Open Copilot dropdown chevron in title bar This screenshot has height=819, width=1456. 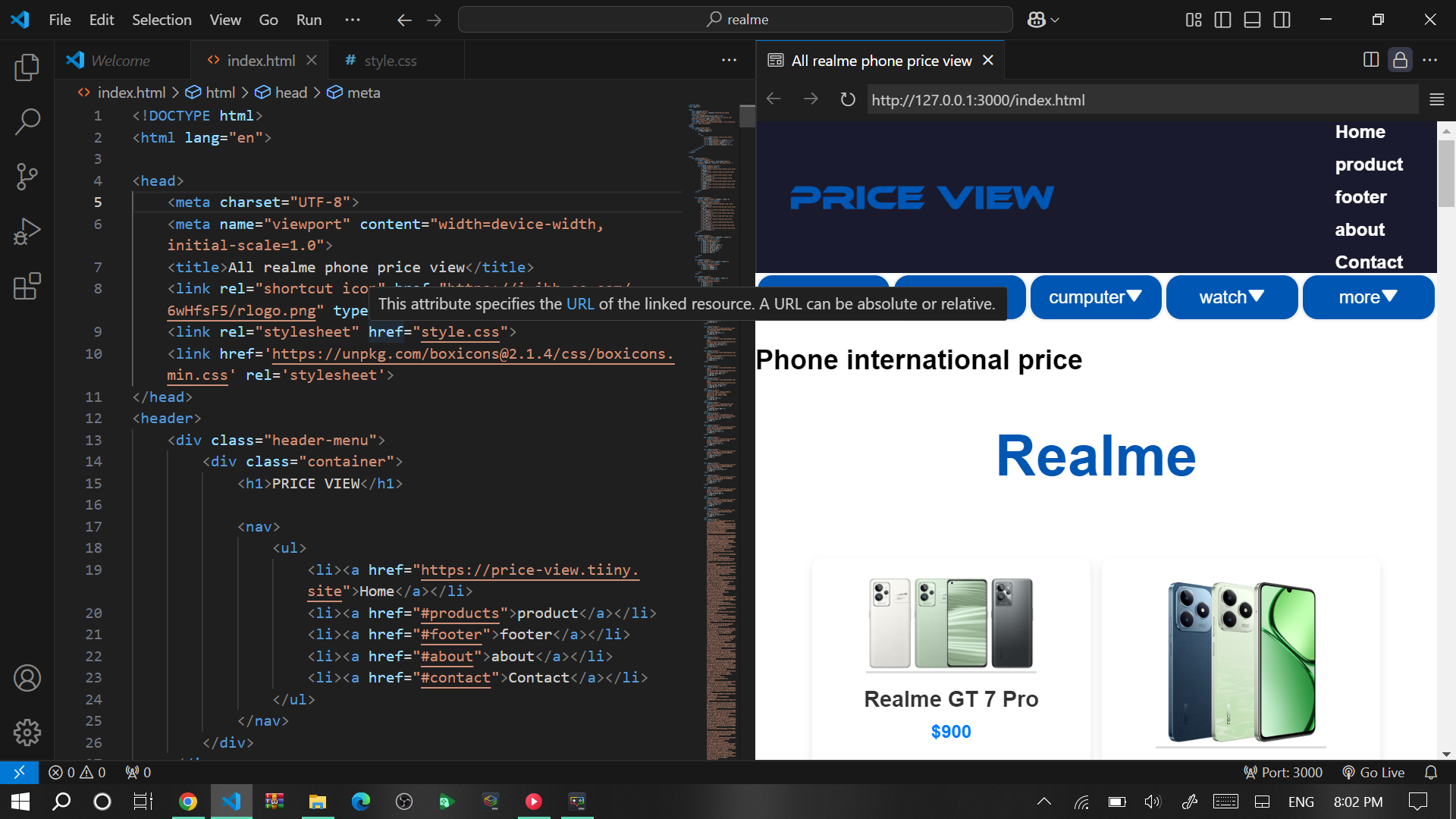[1055, 20]
